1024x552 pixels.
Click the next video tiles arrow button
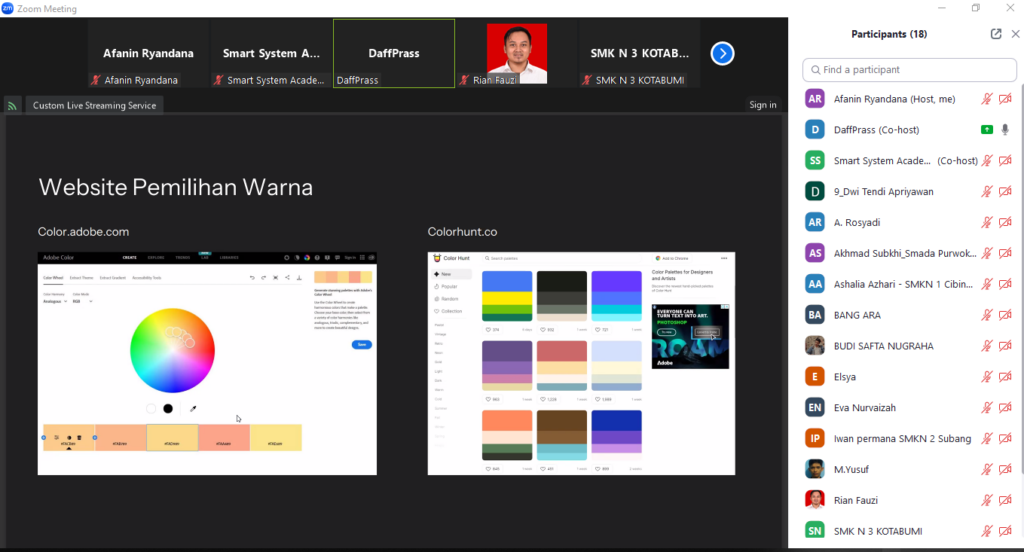[x=722, y=54]
